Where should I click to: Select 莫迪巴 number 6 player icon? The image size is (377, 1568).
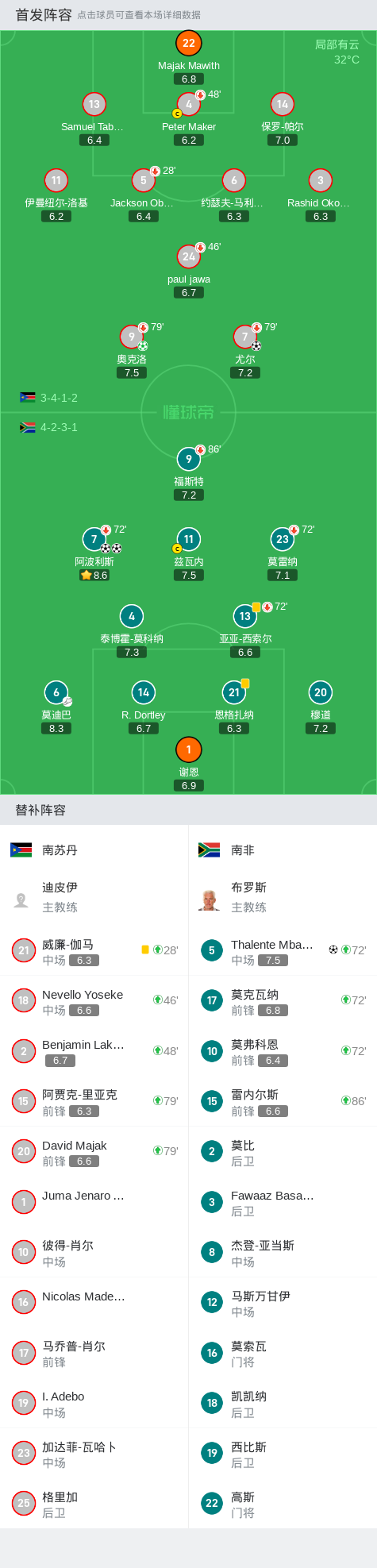[x=56, y=692]
